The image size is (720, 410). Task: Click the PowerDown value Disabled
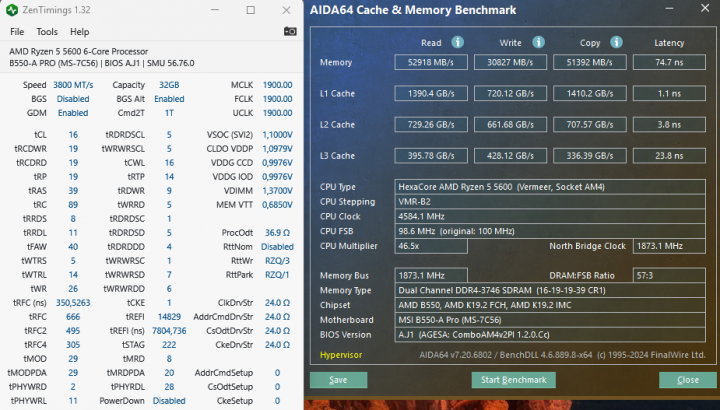point(169,400)
